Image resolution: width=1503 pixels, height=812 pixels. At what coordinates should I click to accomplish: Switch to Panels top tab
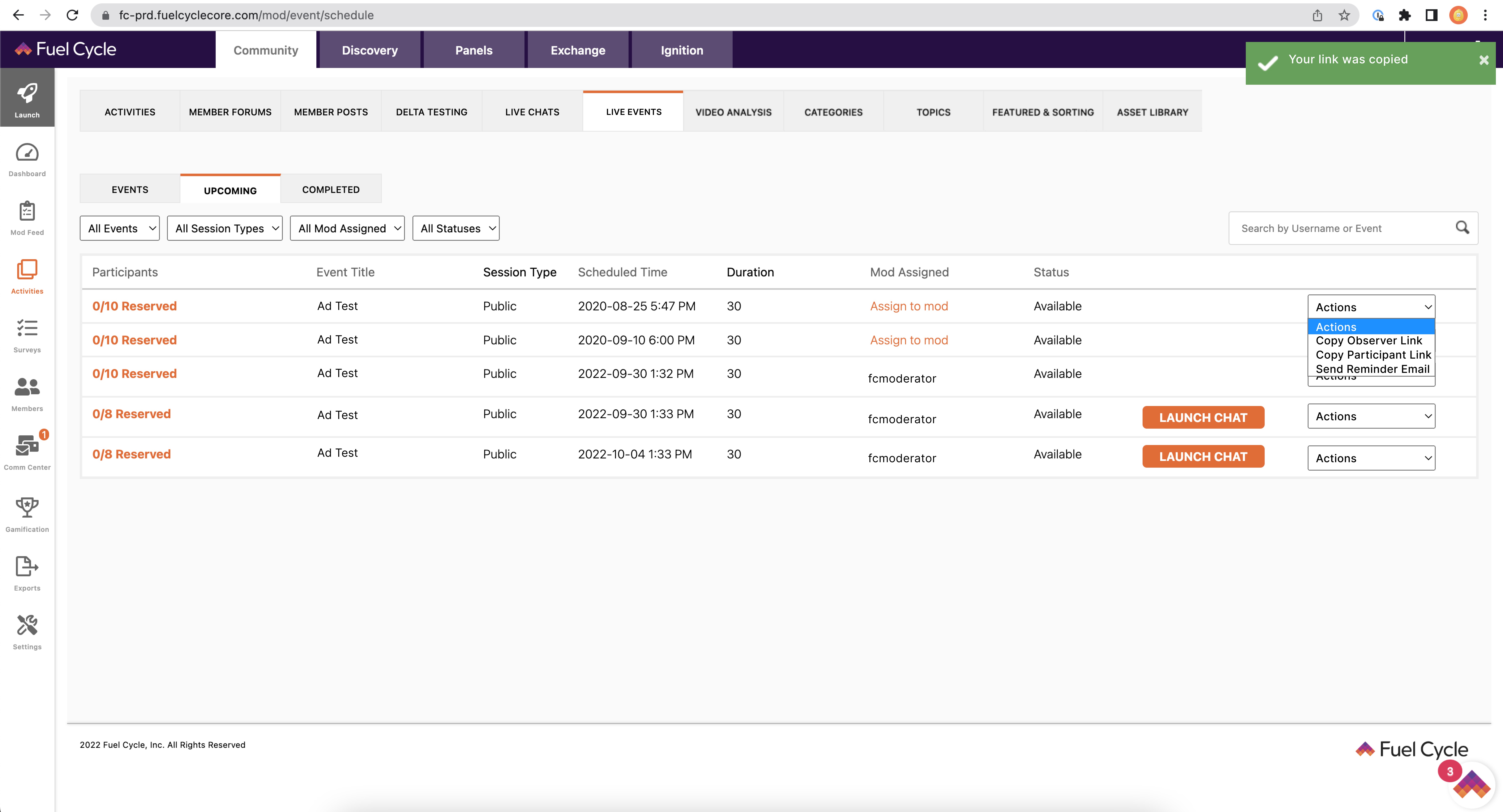point(474,50)
